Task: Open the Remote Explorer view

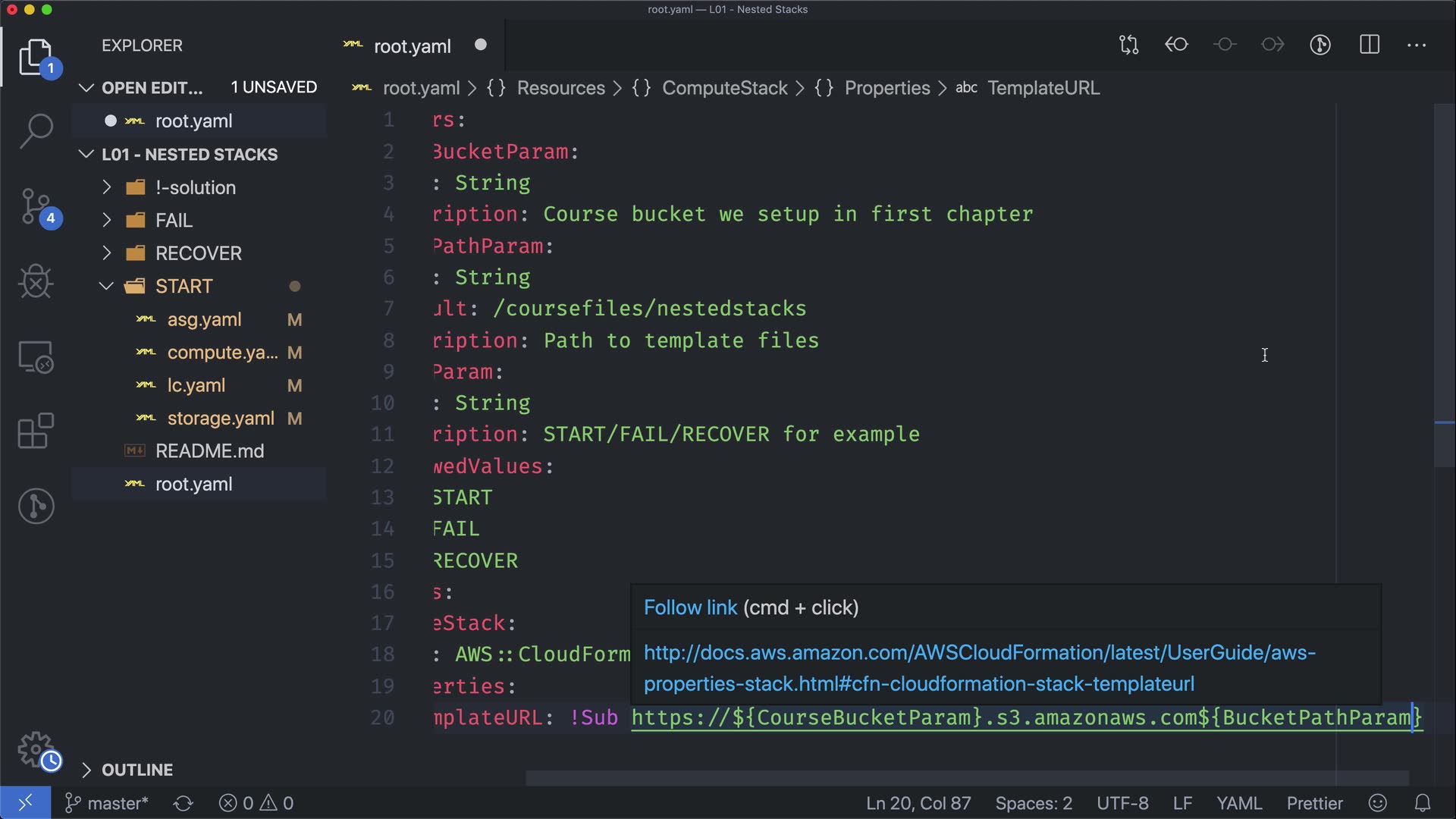Action: [x=36, y=356]
